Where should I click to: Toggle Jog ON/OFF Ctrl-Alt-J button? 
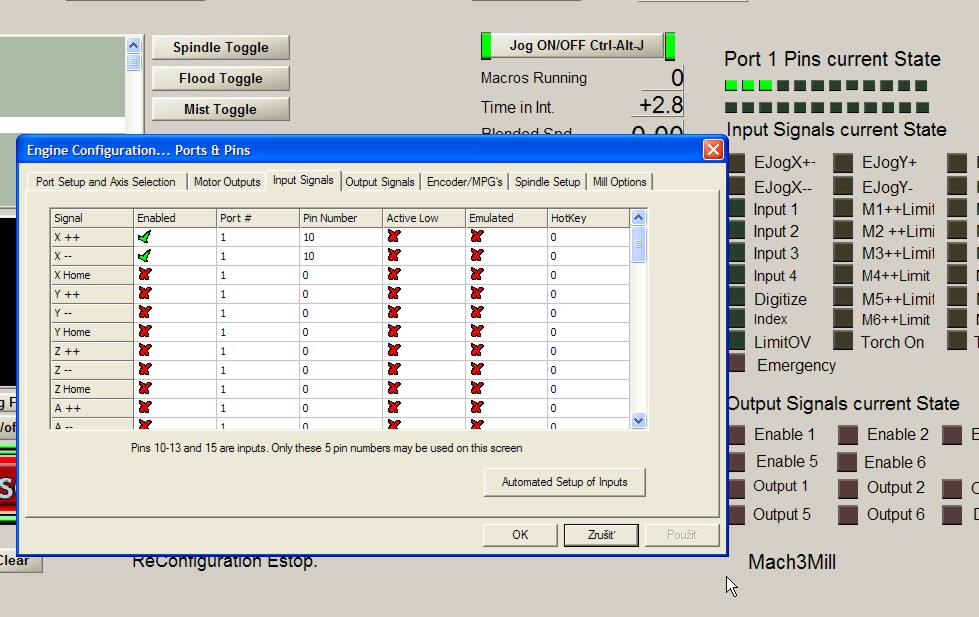click(x=577, y=46)
